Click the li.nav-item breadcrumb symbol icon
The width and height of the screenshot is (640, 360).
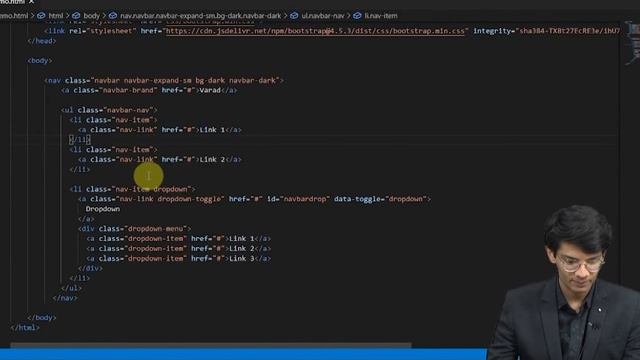[357, 16]
